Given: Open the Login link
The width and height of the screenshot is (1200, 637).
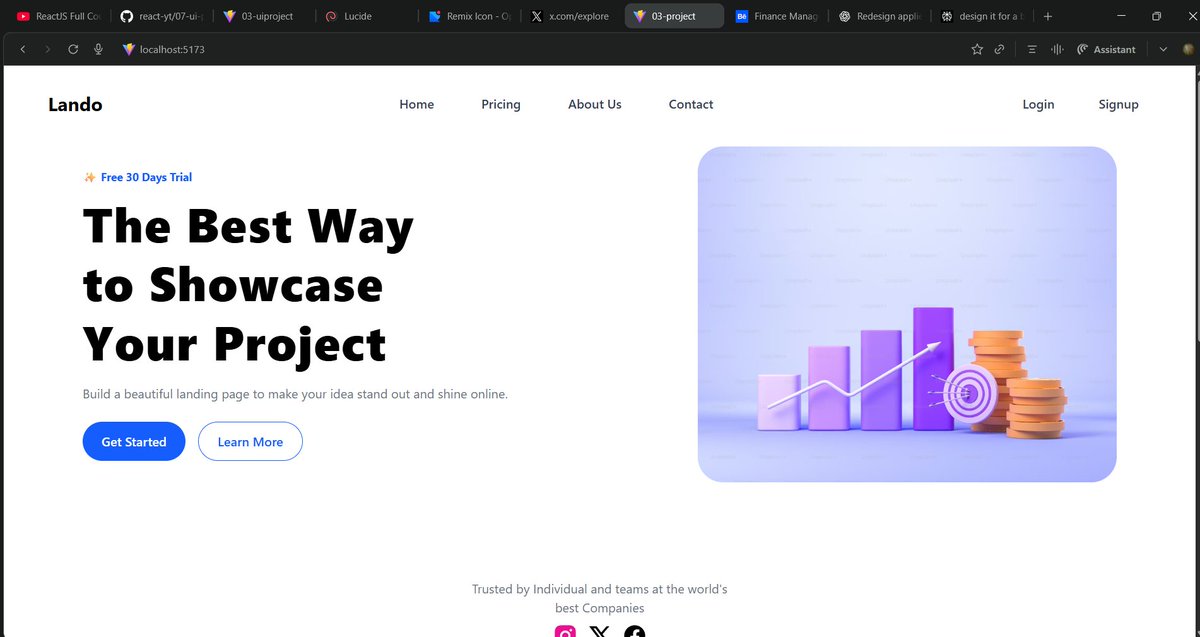Looking at the screenshot, I should tap(1038, 104).
